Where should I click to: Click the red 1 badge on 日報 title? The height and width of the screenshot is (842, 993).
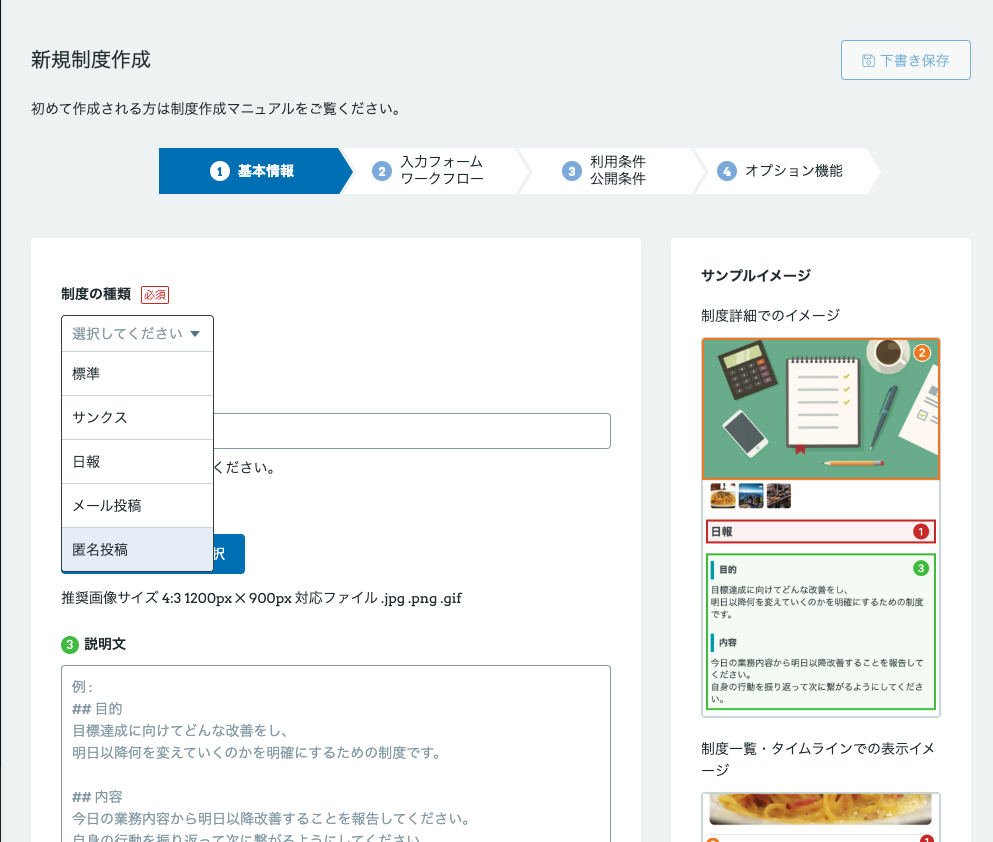[921, 532]
